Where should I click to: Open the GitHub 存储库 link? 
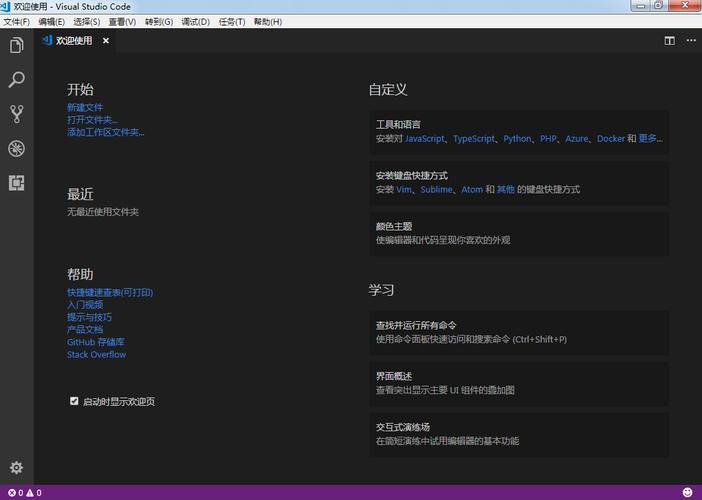(x=96, y=342)
